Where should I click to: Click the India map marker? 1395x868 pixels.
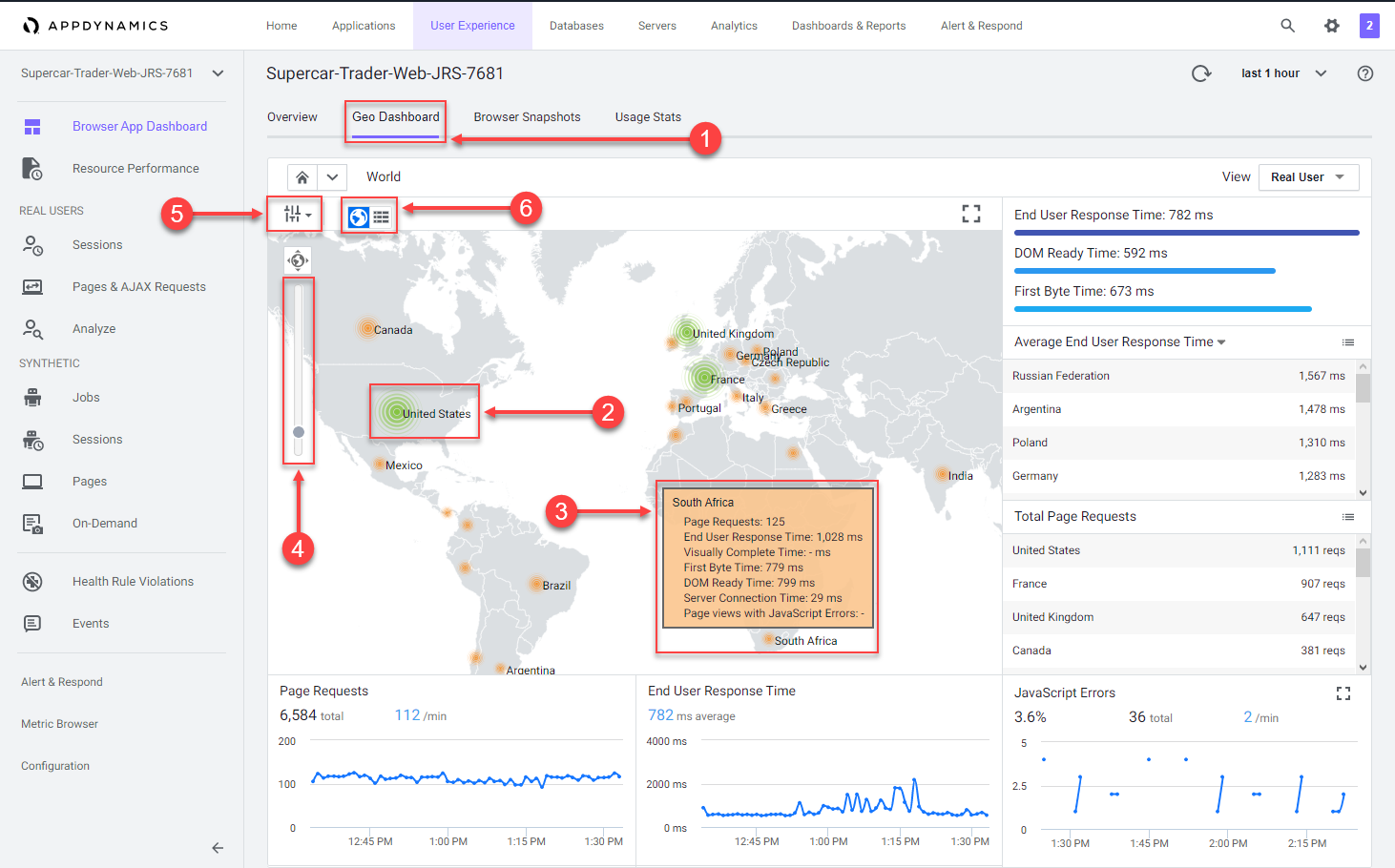[x=942, y=474]
